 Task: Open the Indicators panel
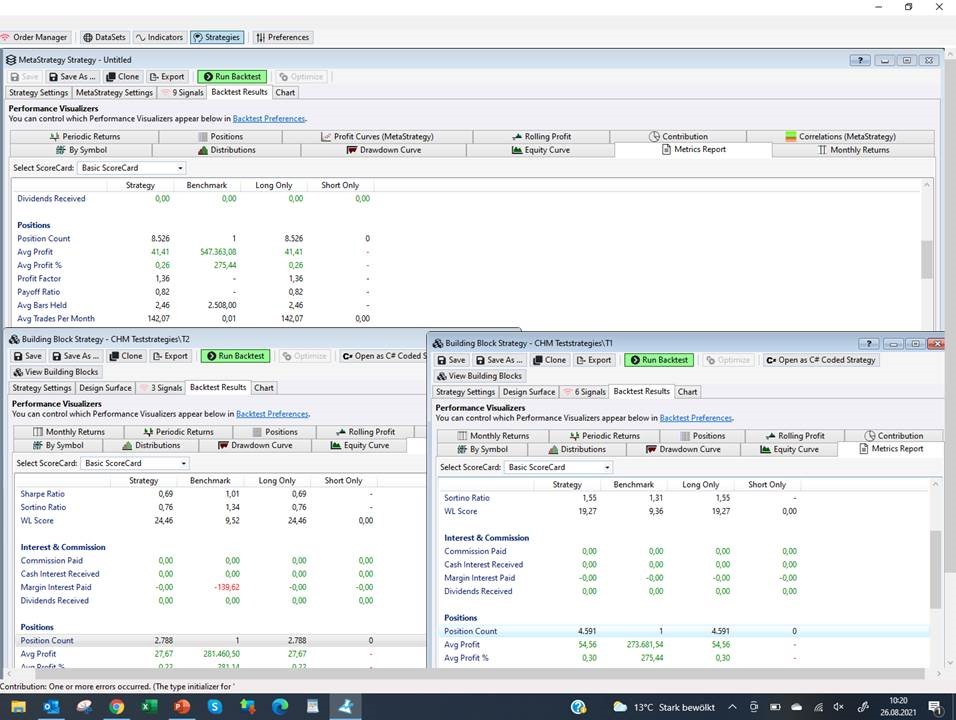click(x=159, y=37)
